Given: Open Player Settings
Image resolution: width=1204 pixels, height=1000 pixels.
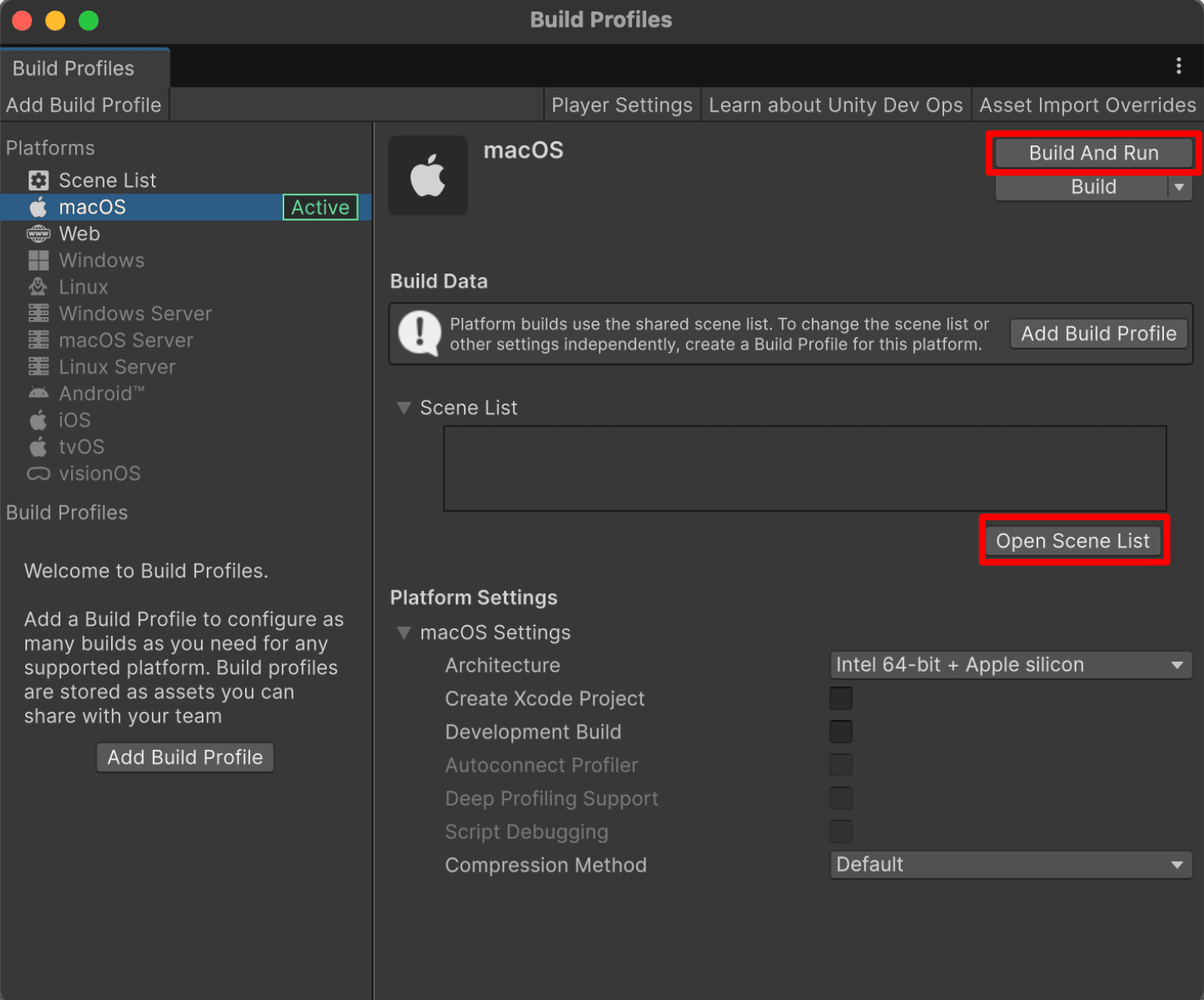Looking at the screenshot, I should (x=622, y=105).
